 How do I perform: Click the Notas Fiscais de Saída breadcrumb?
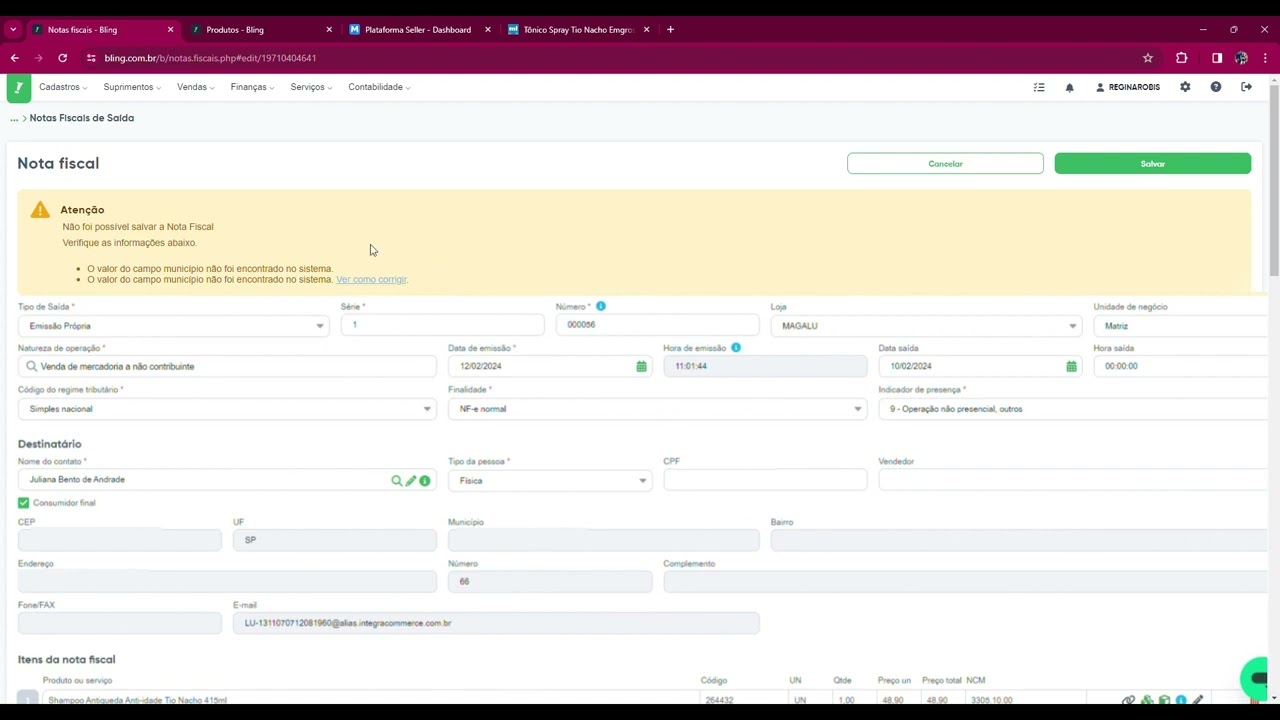82,118
